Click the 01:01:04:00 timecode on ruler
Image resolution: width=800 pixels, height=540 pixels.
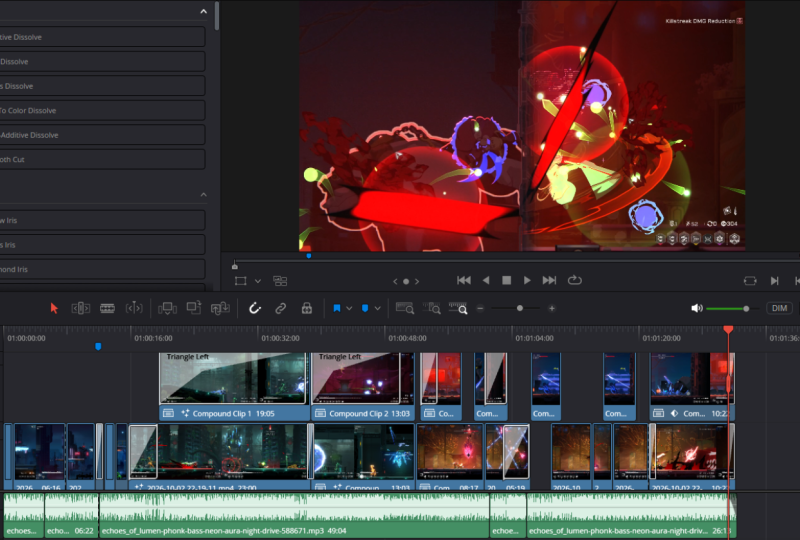(534, 338)
